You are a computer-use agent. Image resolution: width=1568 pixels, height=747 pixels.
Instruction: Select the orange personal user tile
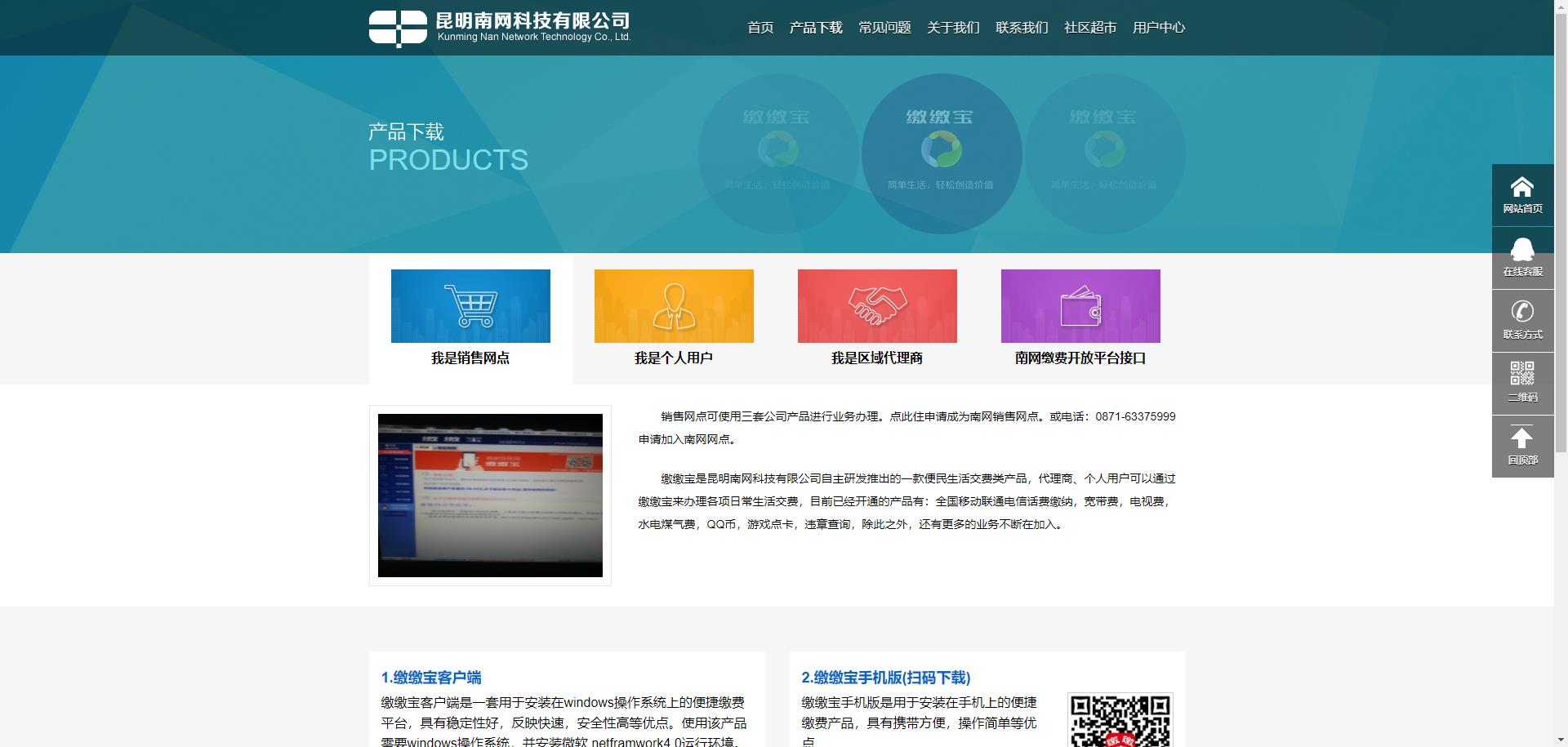674,306
